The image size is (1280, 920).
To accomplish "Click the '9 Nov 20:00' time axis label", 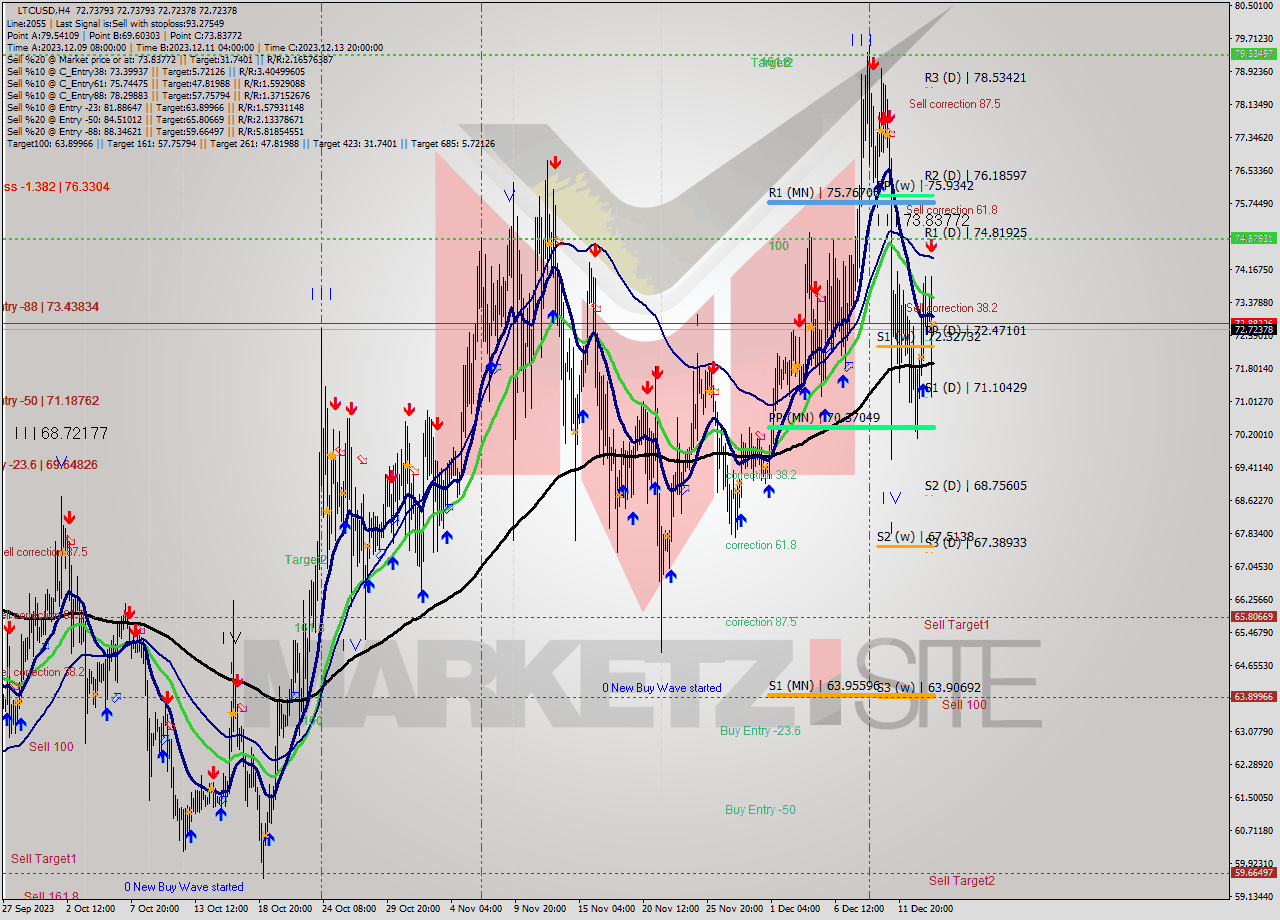I will point(541,909).
